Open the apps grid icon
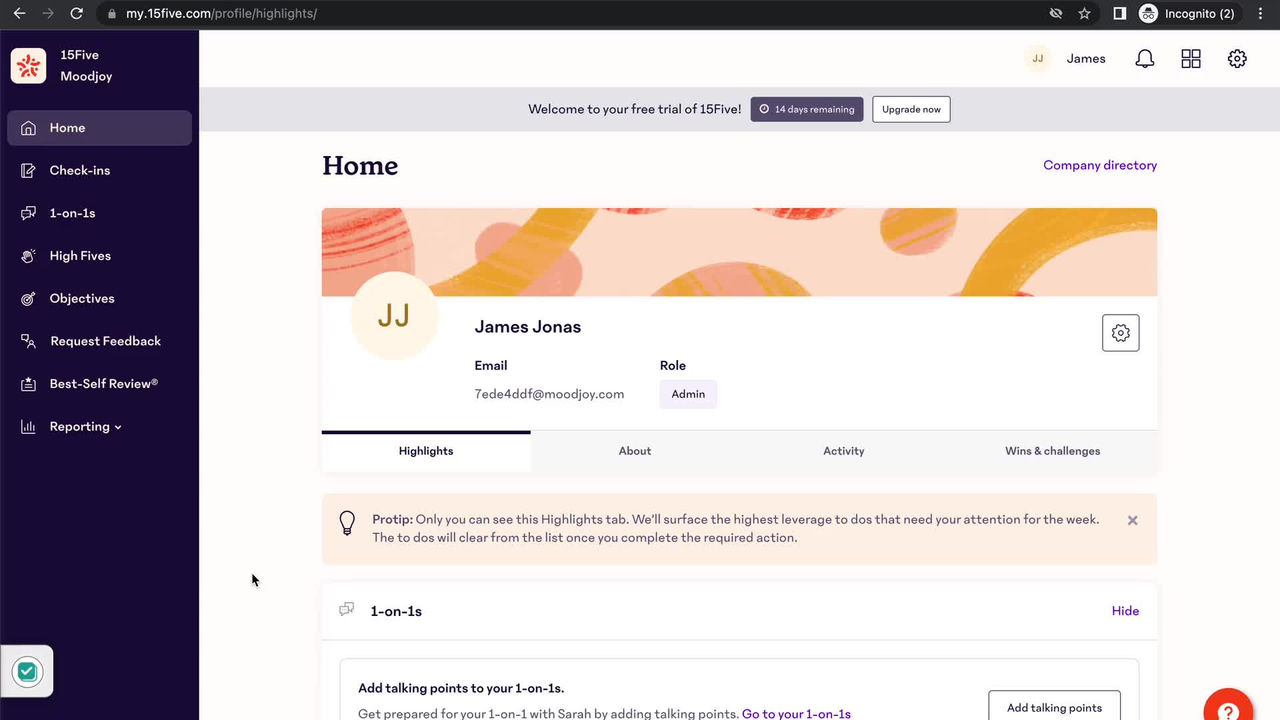1280x720 pixels. [x=1191, y=59]
